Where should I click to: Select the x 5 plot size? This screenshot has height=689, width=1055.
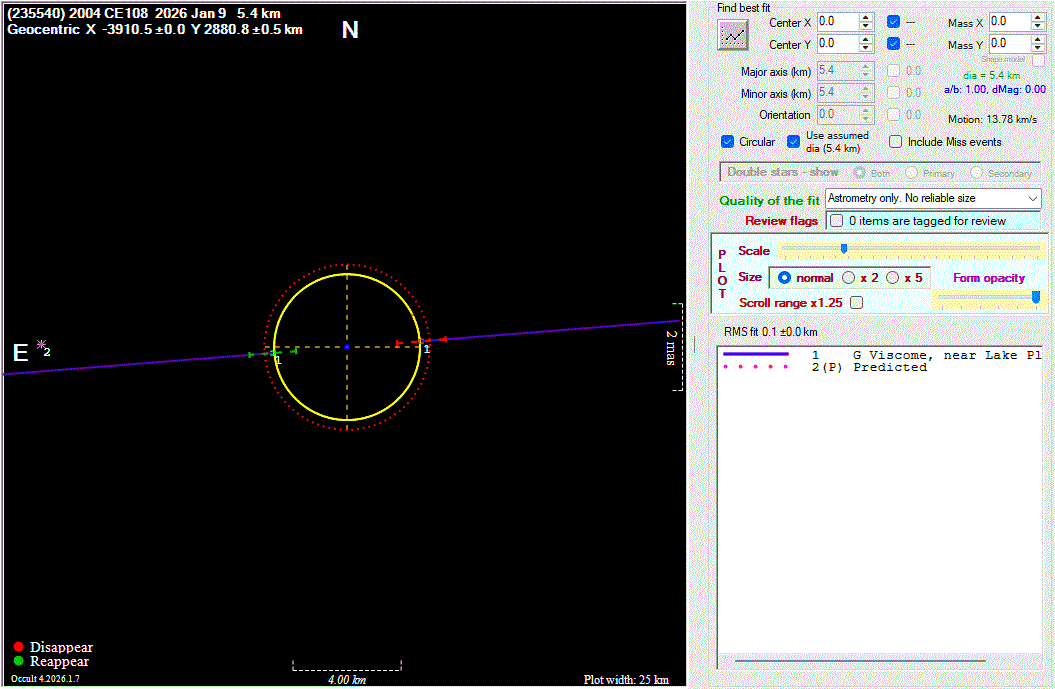[x=893, y=278]
